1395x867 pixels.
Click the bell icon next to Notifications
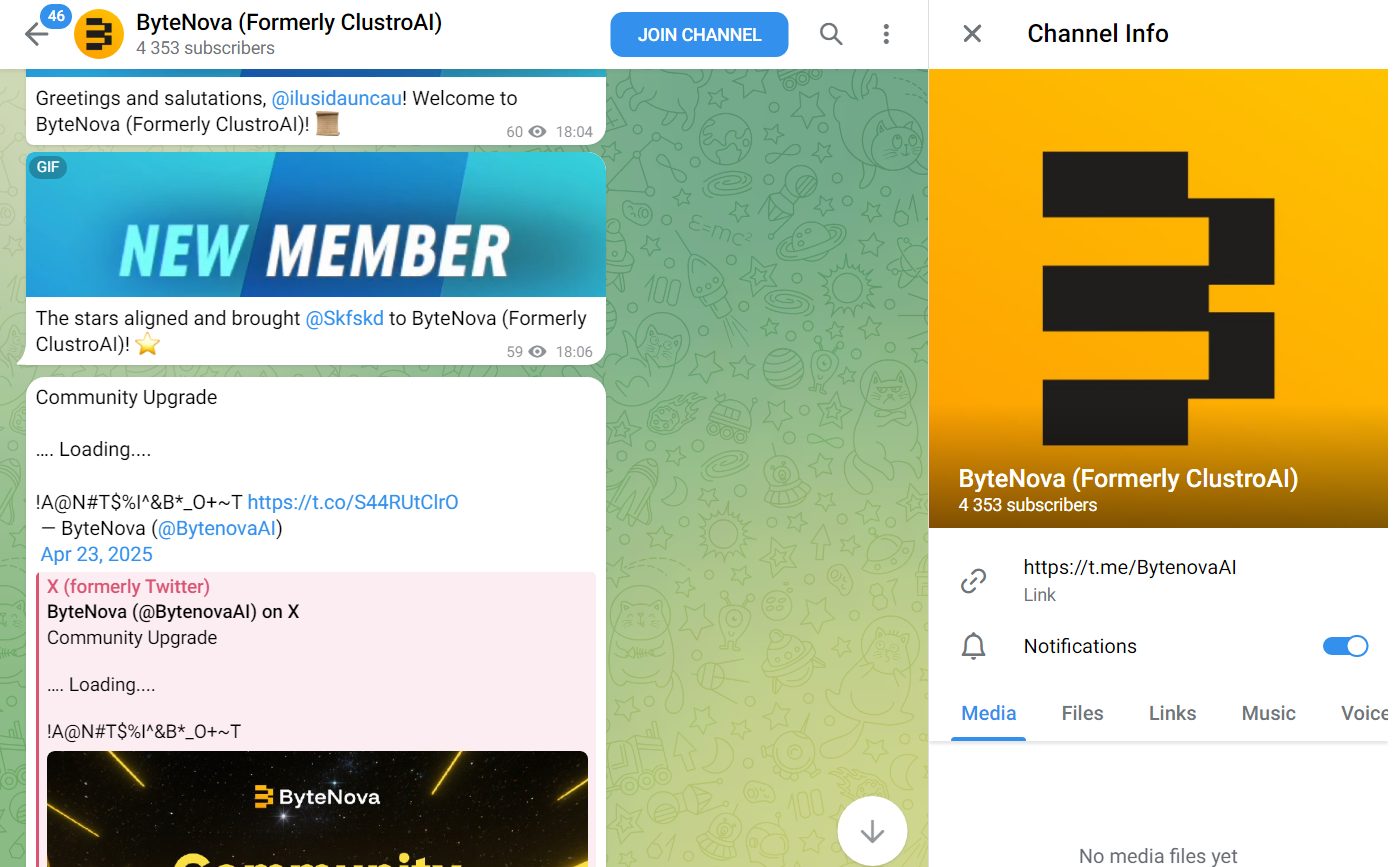click(x=973, y=647)
